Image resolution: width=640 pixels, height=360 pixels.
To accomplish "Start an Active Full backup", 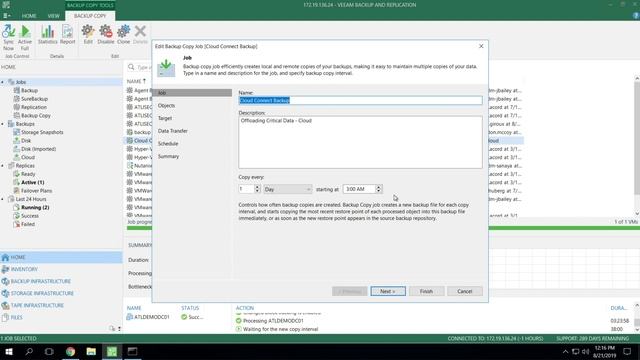I will coord(25,37).
